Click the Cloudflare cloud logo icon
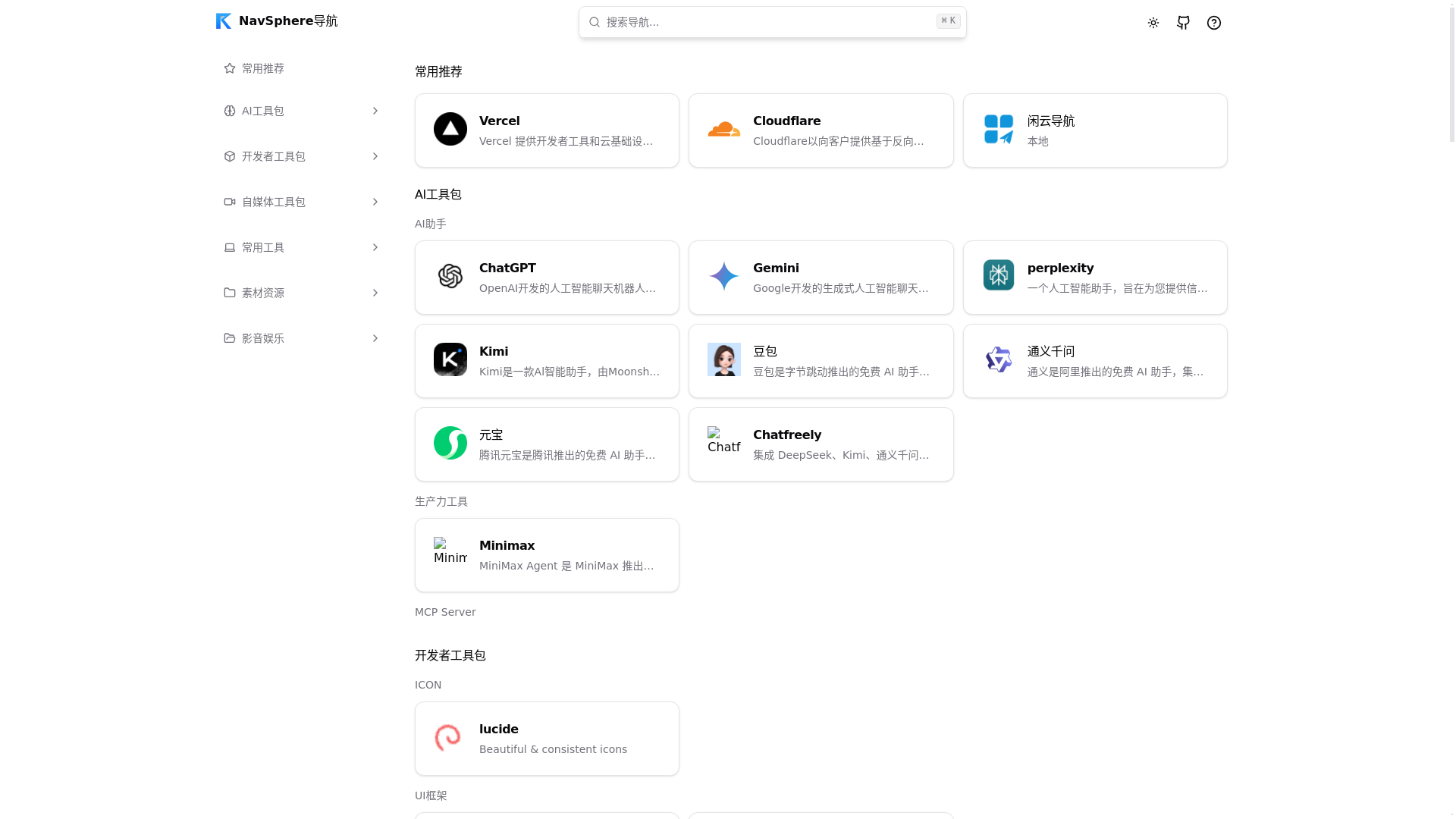 point(724,130)
